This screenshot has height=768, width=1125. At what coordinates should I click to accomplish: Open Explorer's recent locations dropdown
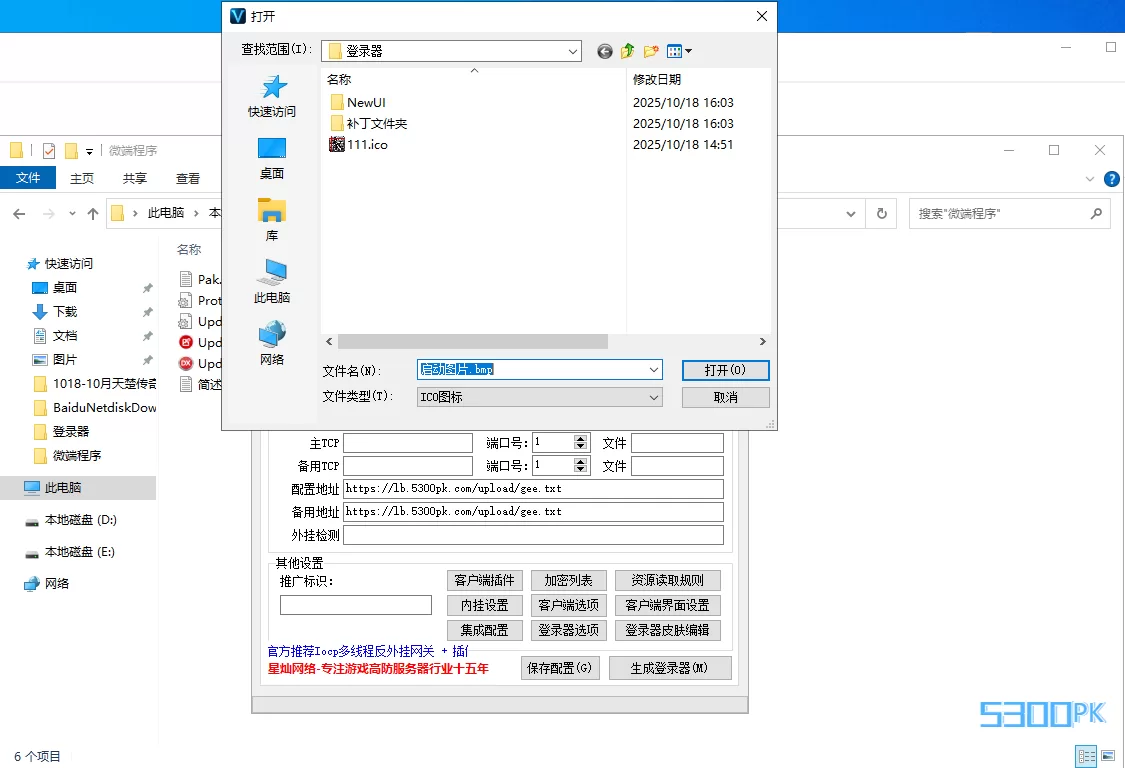(72, 214)
